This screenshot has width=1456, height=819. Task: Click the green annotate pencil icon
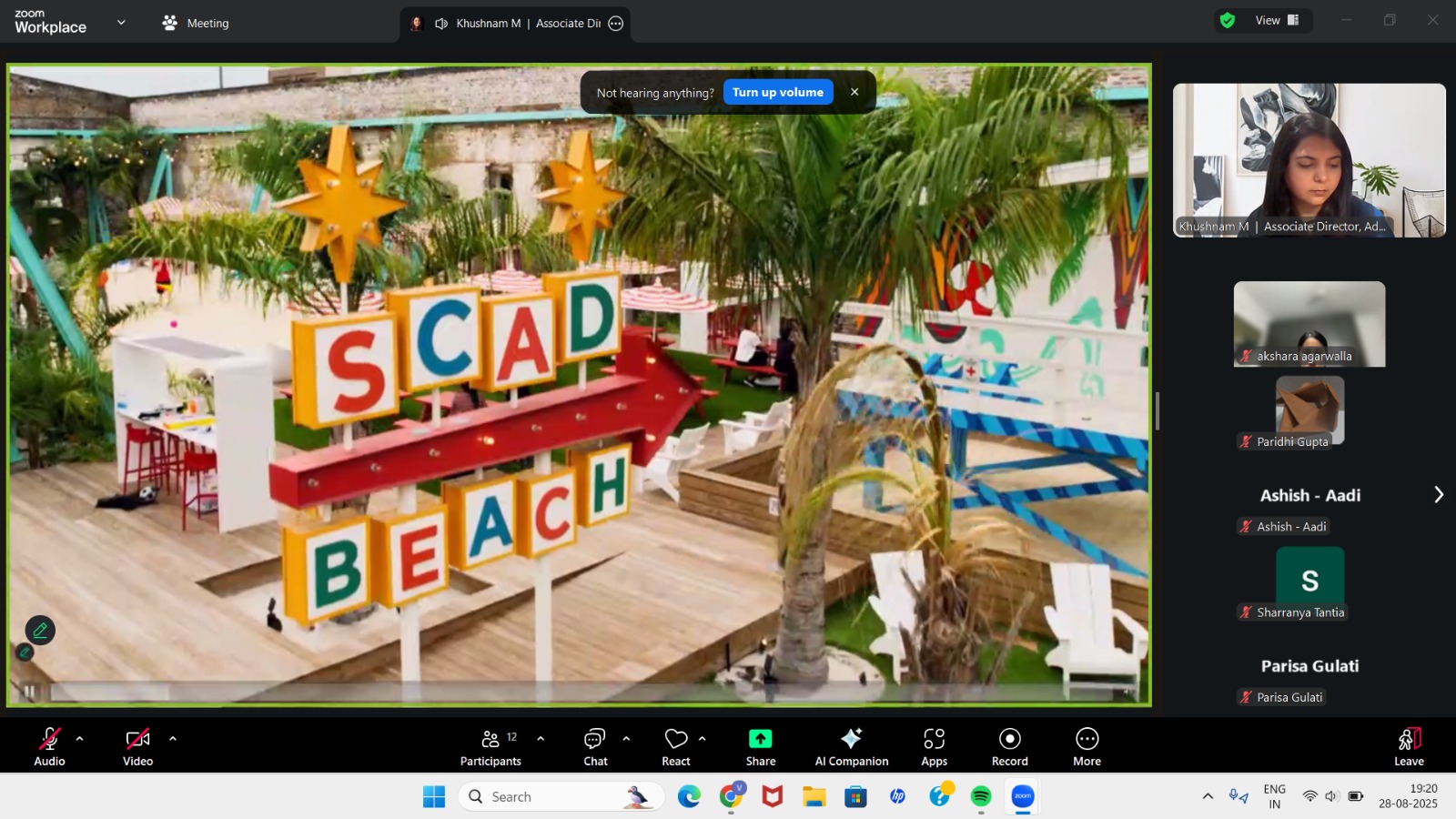[x=40, y=630]
